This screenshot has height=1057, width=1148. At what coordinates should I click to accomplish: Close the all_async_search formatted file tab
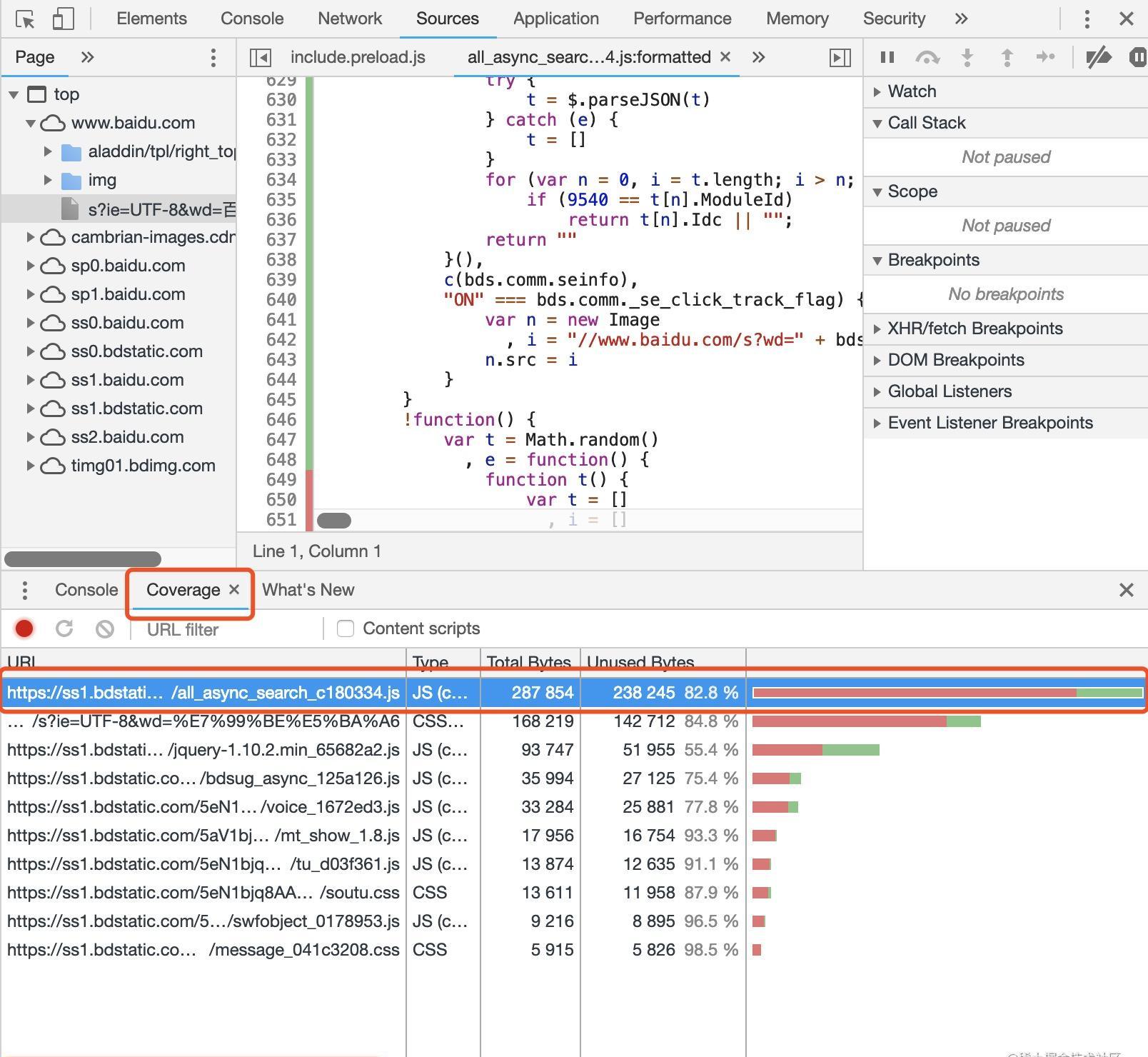[x=725, y=56]
